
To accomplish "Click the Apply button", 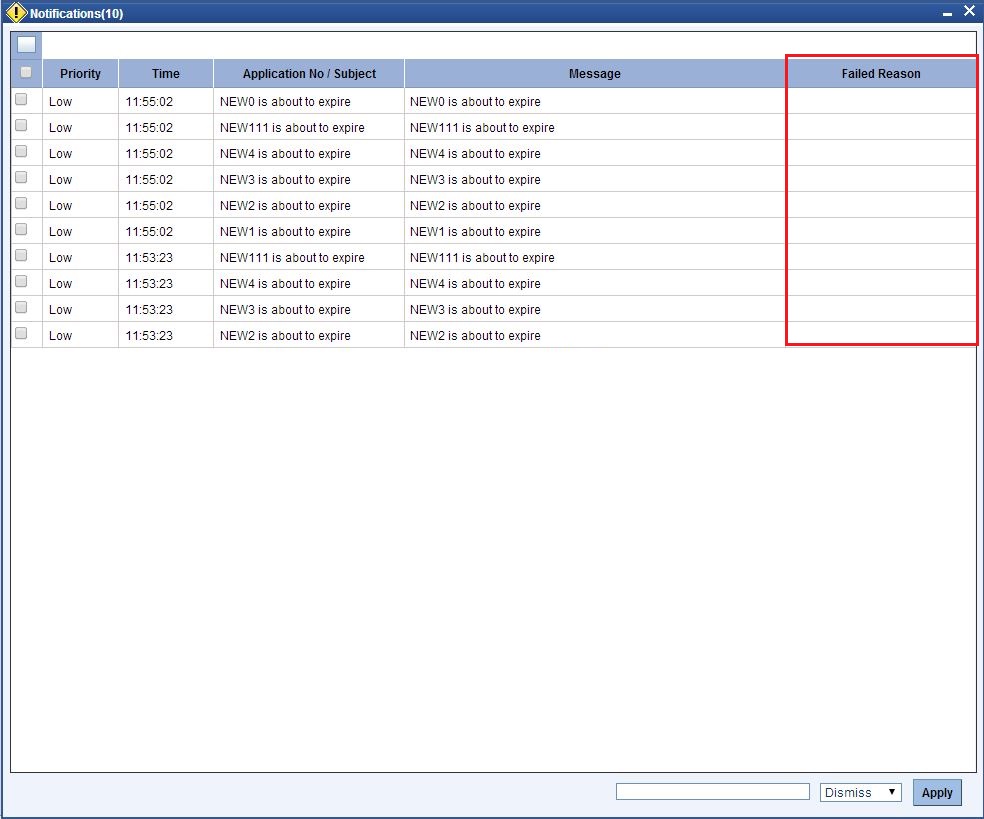I will pyautogui.click(x=937, y=793).
